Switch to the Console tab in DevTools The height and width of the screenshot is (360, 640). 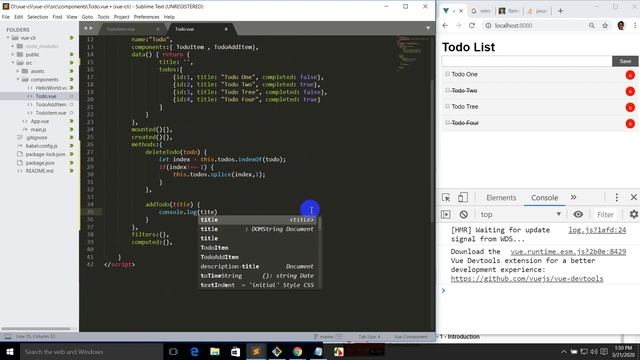pyautogui.click(x=544, y=198)
